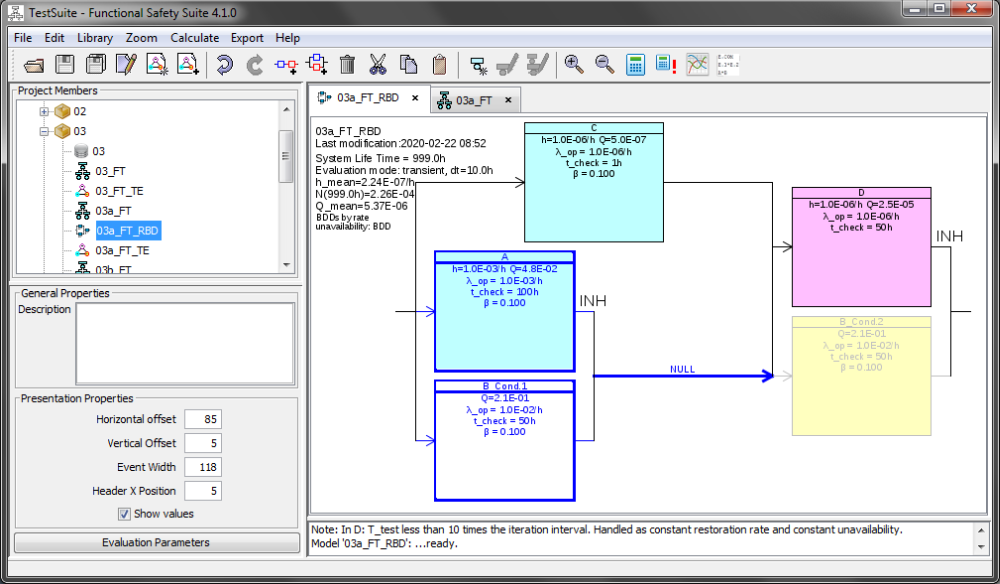Click the Evaluation Parameters button
1000x584 pixels.
156,543
